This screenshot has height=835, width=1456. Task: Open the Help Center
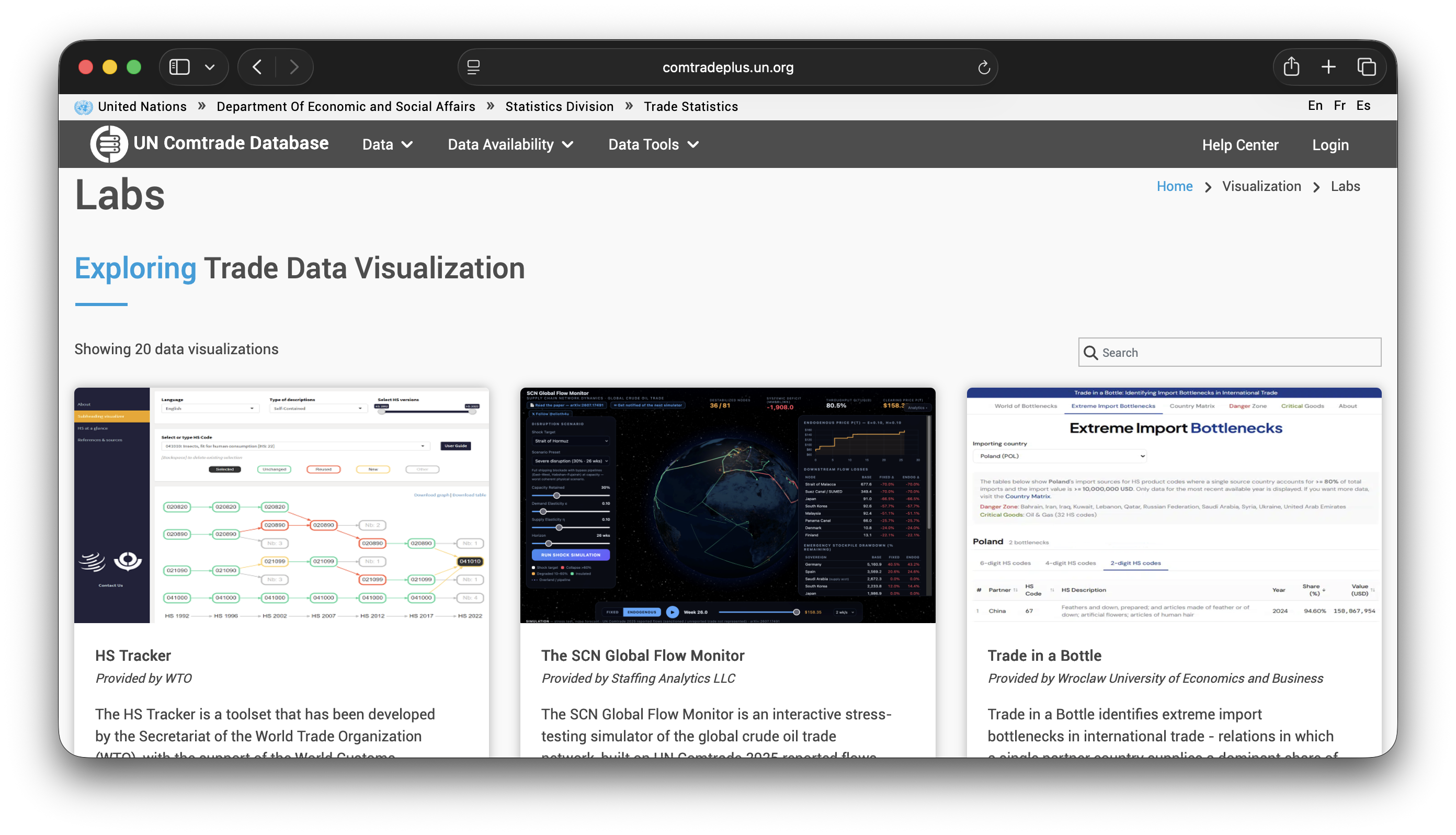tap(1241, 145)
